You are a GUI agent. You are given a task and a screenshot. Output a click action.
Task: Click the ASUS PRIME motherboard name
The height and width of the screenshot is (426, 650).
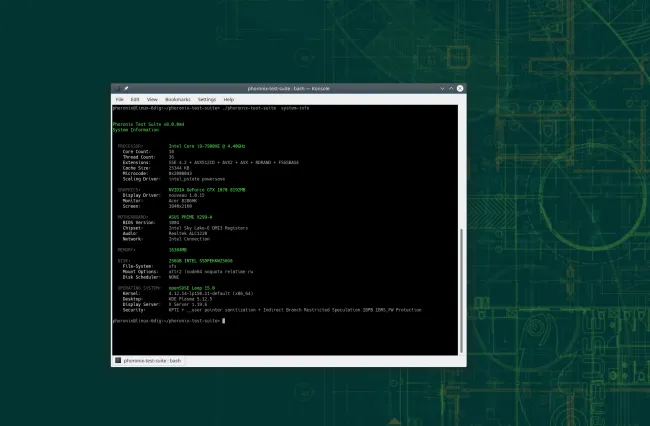click(190, 217)
